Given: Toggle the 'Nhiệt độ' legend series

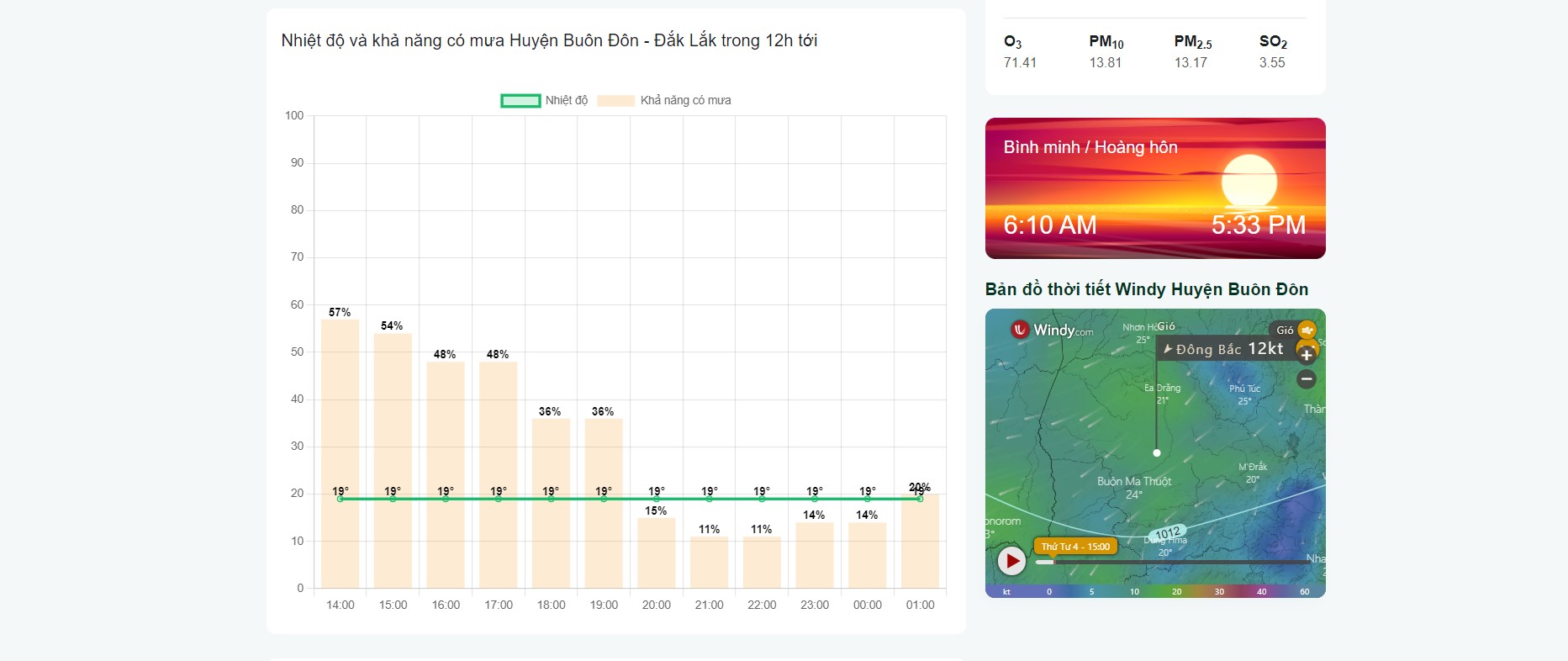Looking at the screenshot, I should (x=544, y=100).
